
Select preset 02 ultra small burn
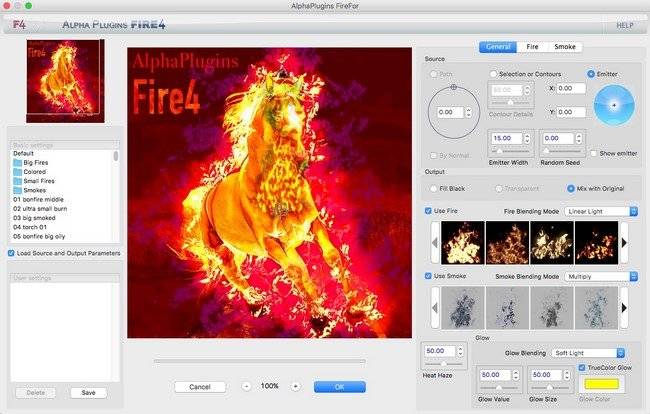pyautogui.click(x=40, y=208)
